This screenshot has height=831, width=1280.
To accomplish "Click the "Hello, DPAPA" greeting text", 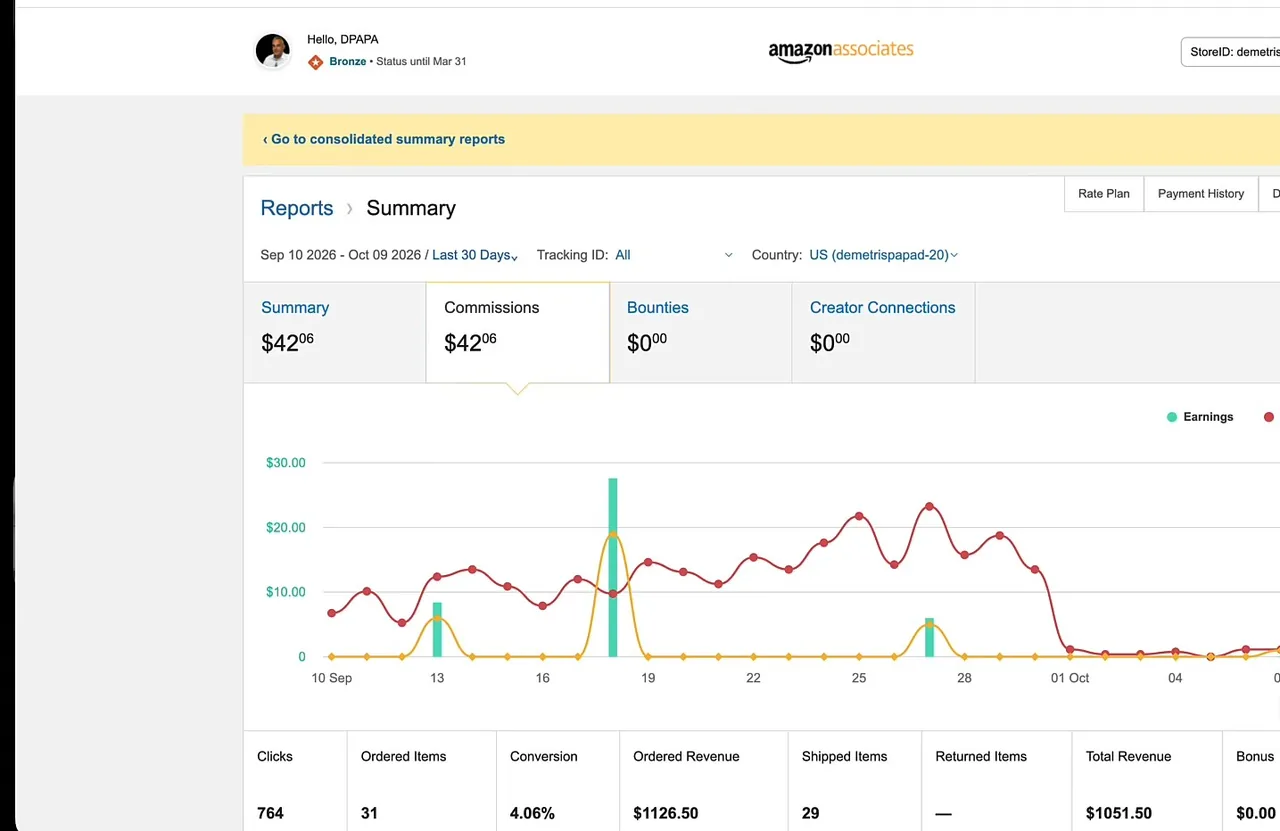I will pyautogui.click(x=343, y=40).
